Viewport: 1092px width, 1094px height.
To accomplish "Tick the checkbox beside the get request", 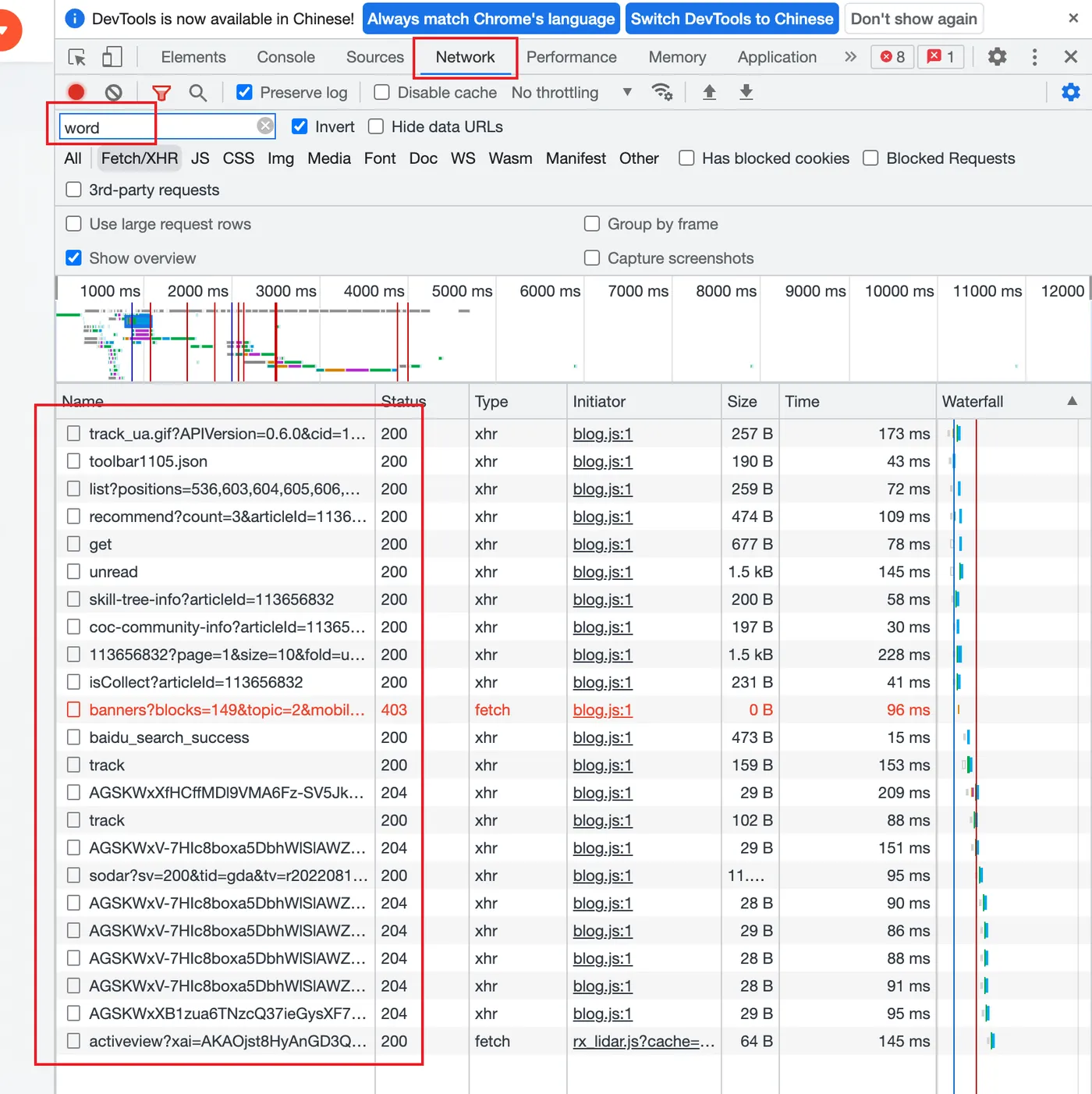I will 73,544.
